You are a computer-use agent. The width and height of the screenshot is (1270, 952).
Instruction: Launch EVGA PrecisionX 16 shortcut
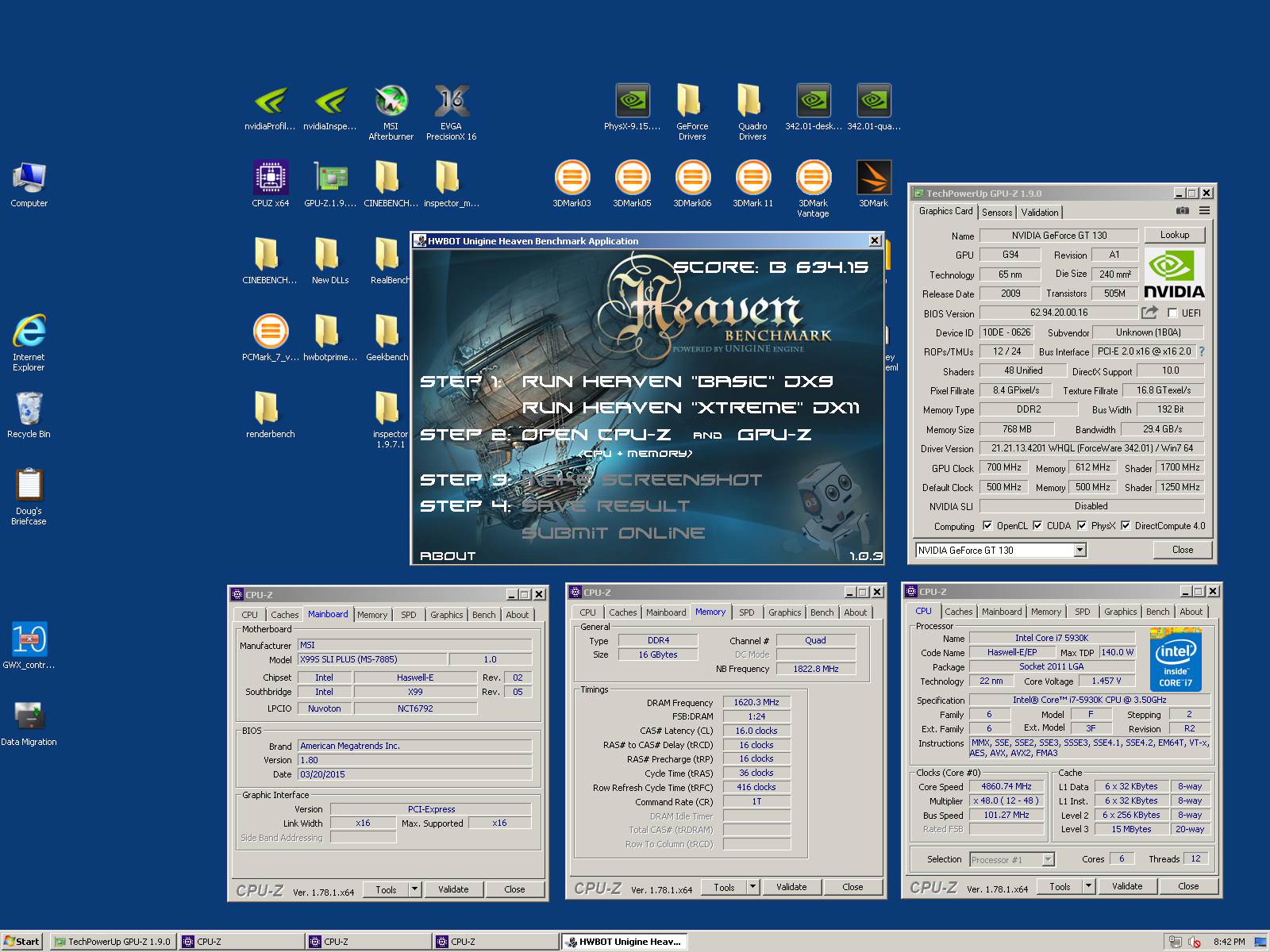coord(451,113)
